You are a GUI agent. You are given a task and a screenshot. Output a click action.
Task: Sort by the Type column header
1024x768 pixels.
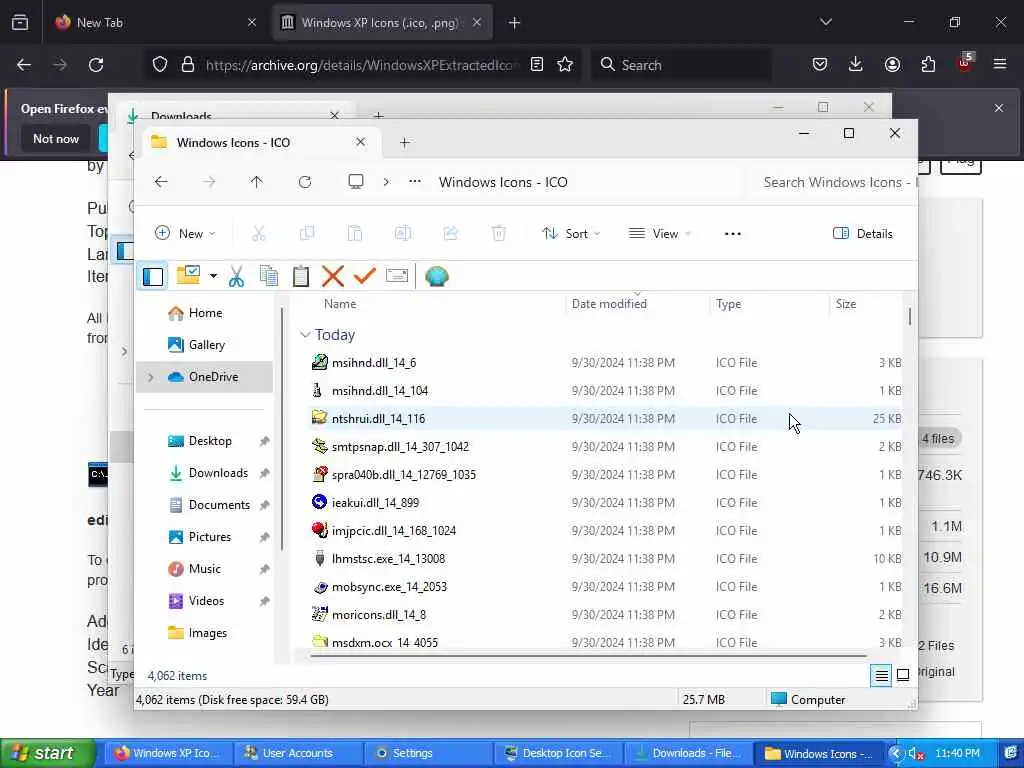[x=728, y=304]
